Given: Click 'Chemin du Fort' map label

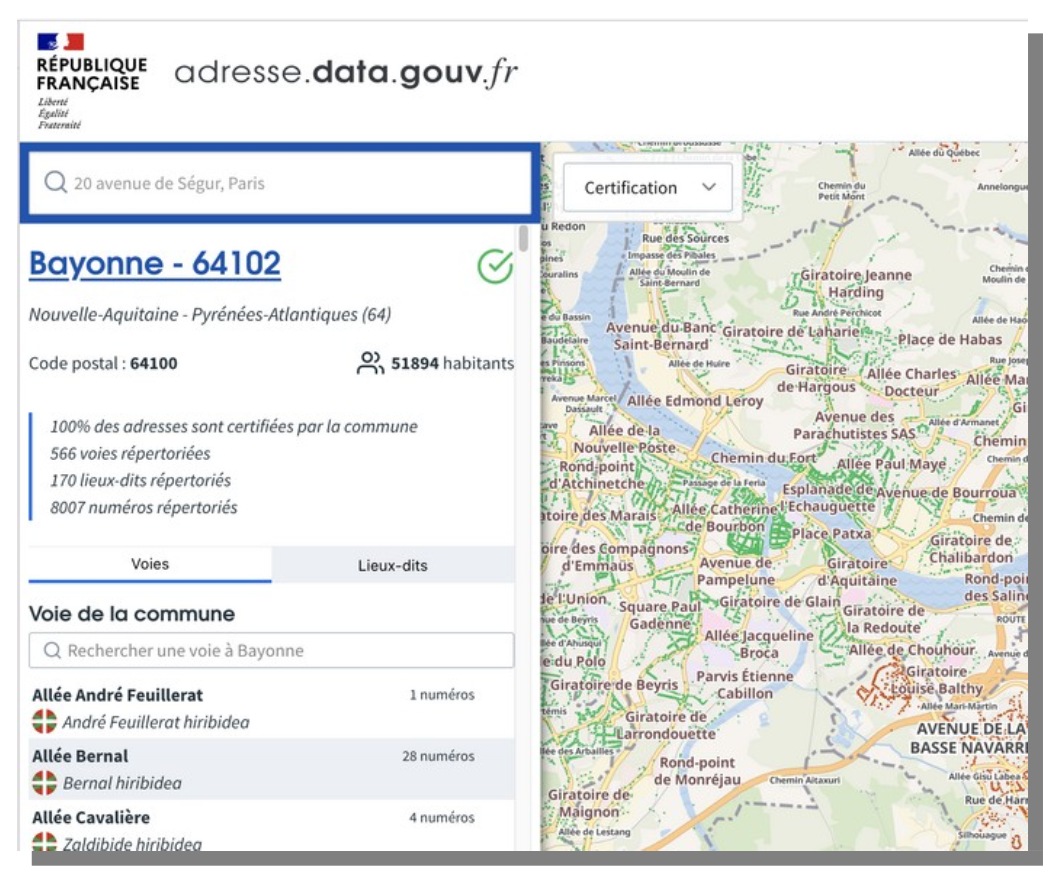Looking at the screenshot, I should click(763, 458).
